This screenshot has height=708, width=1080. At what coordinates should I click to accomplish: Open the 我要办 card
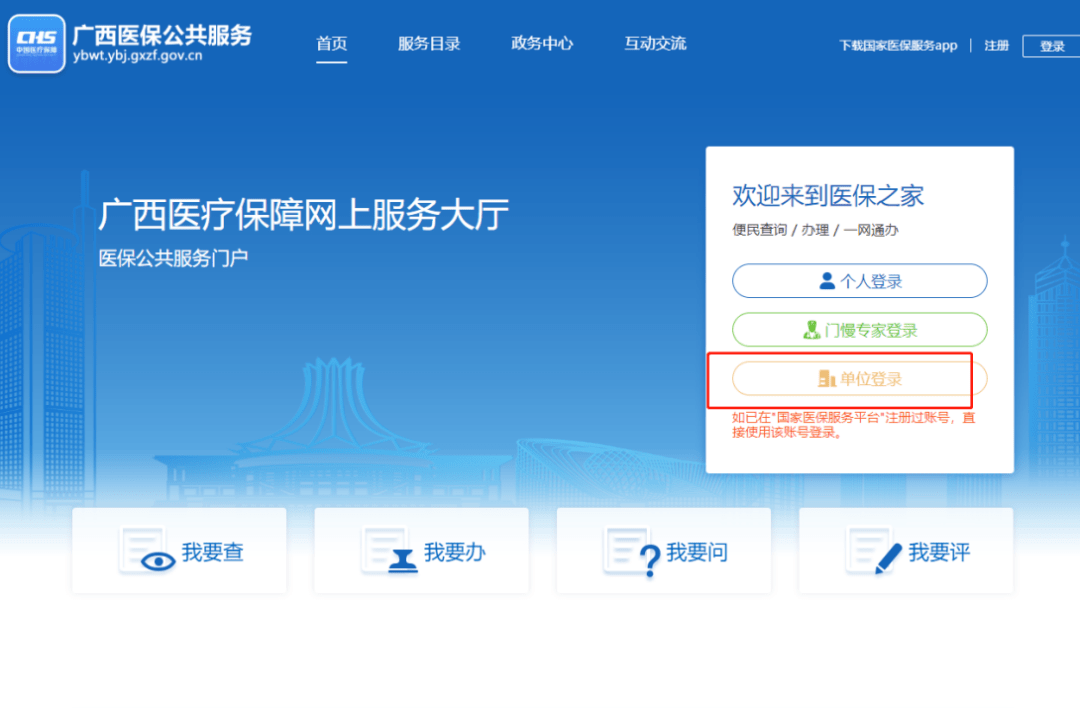point(422,550)
